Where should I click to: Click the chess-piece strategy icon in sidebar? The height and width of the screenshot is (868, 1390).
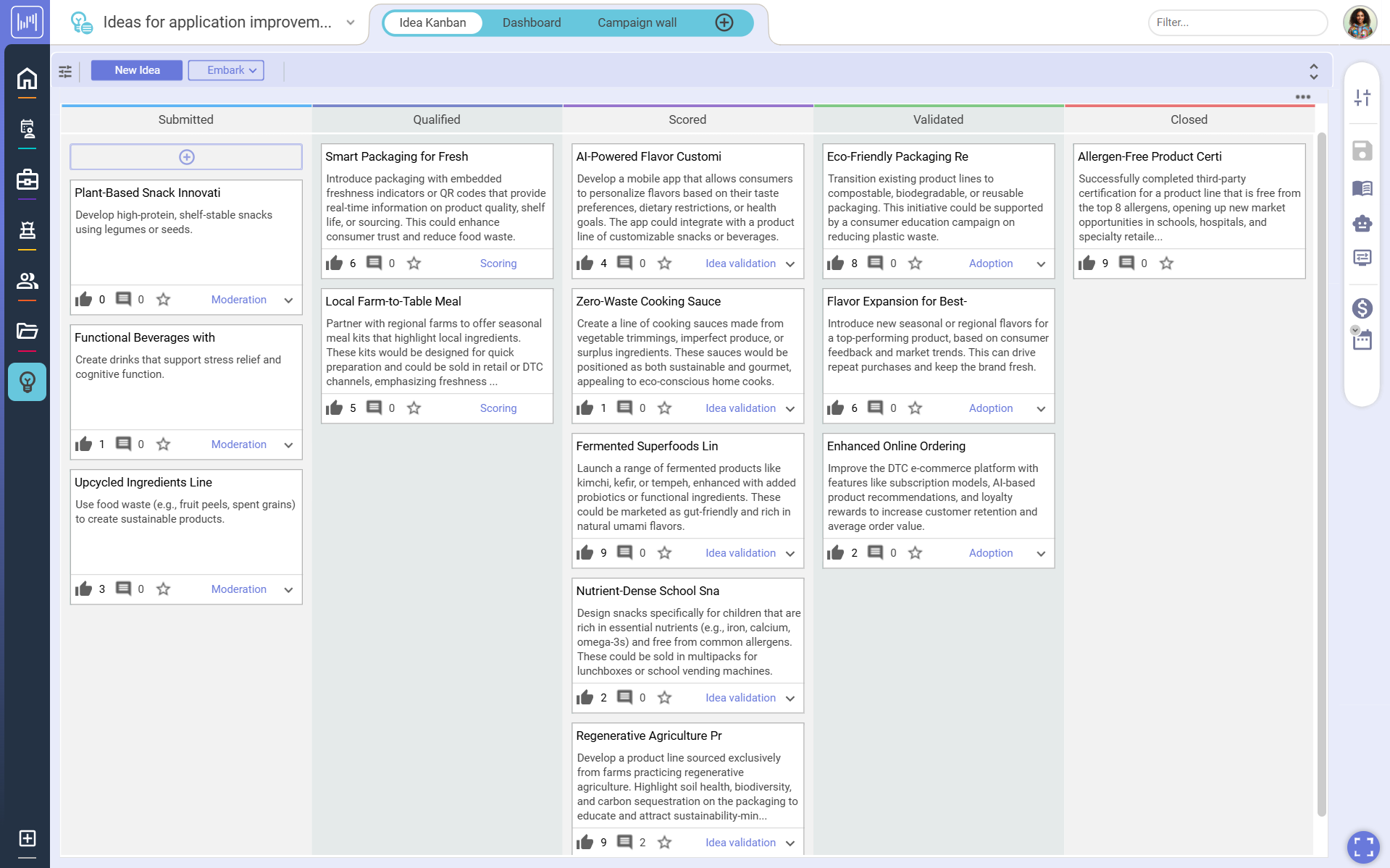click(x=27, y=230)
